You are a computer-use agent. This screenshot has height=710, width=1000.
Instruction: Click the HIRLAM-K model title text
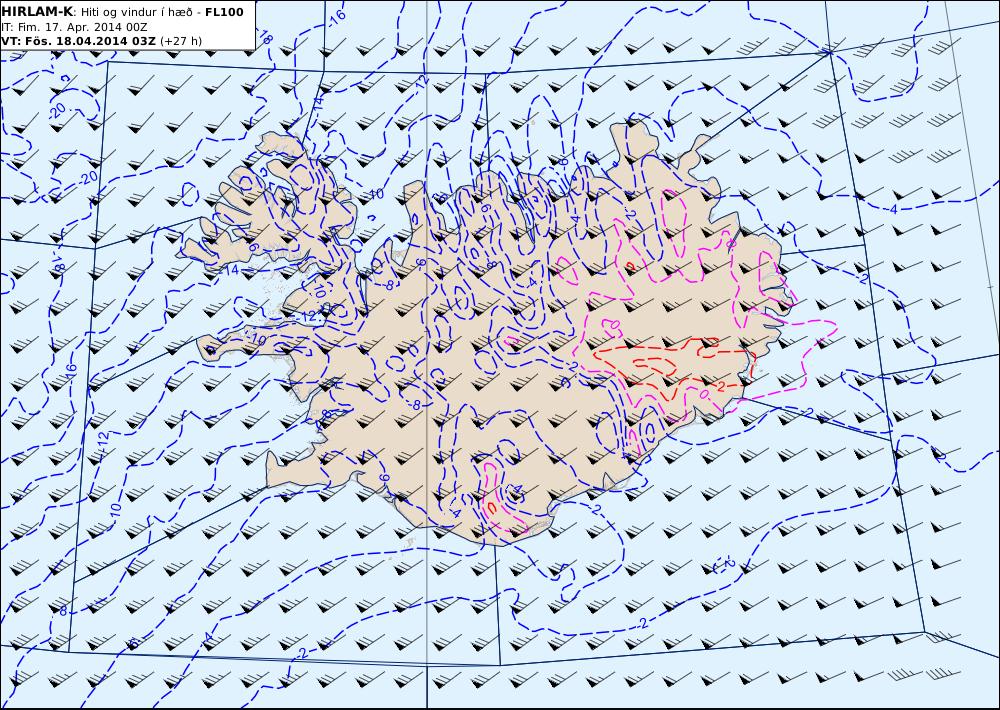tap(37, 12)
